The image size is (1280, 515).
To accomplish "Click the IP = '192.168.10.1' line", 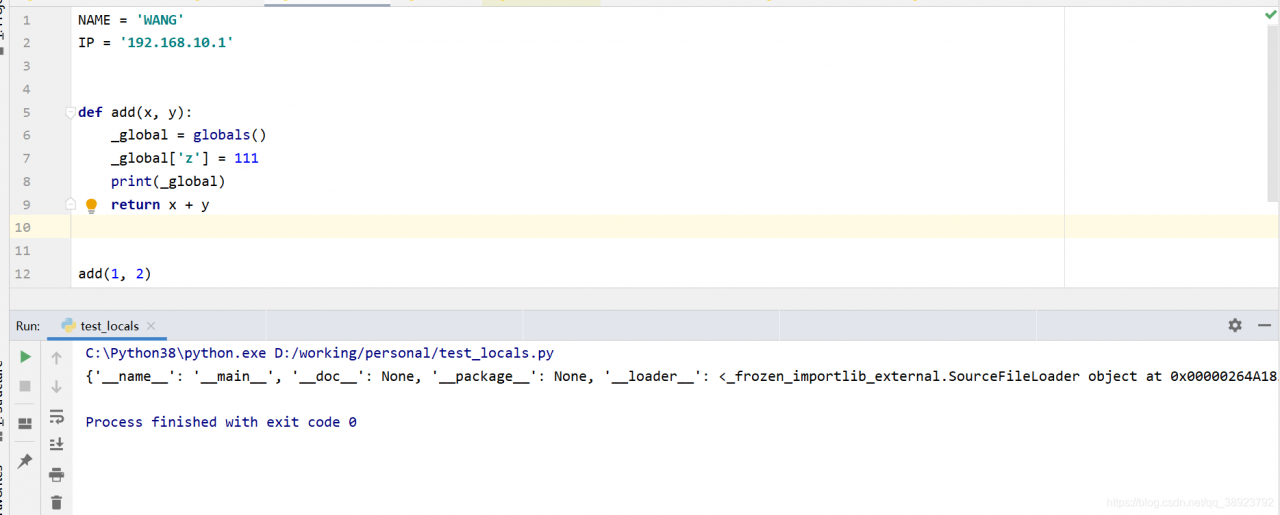I will coord(156,43).
